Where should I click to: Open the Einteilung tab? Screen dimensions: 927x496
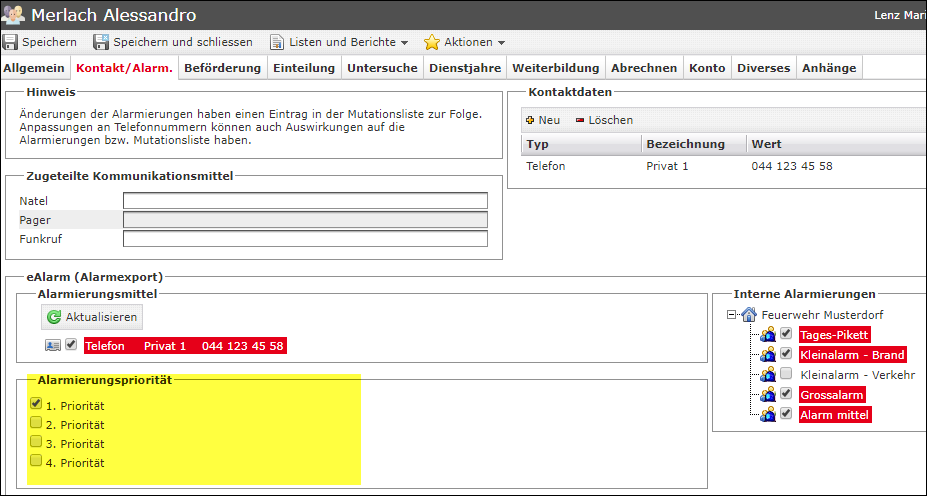(x=304, y=68)
